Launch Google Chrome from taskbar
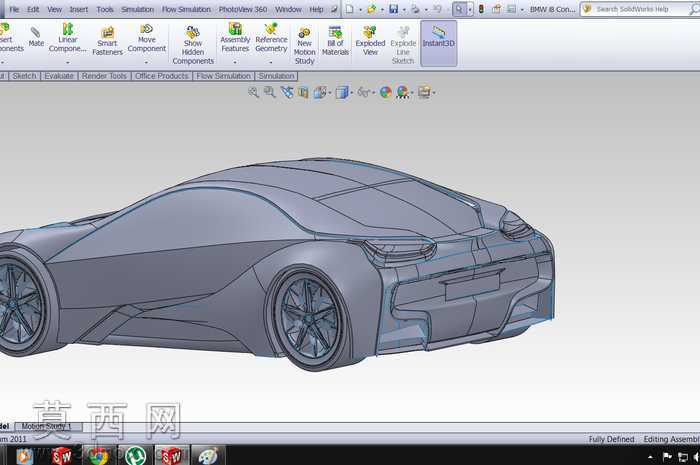 98,456
